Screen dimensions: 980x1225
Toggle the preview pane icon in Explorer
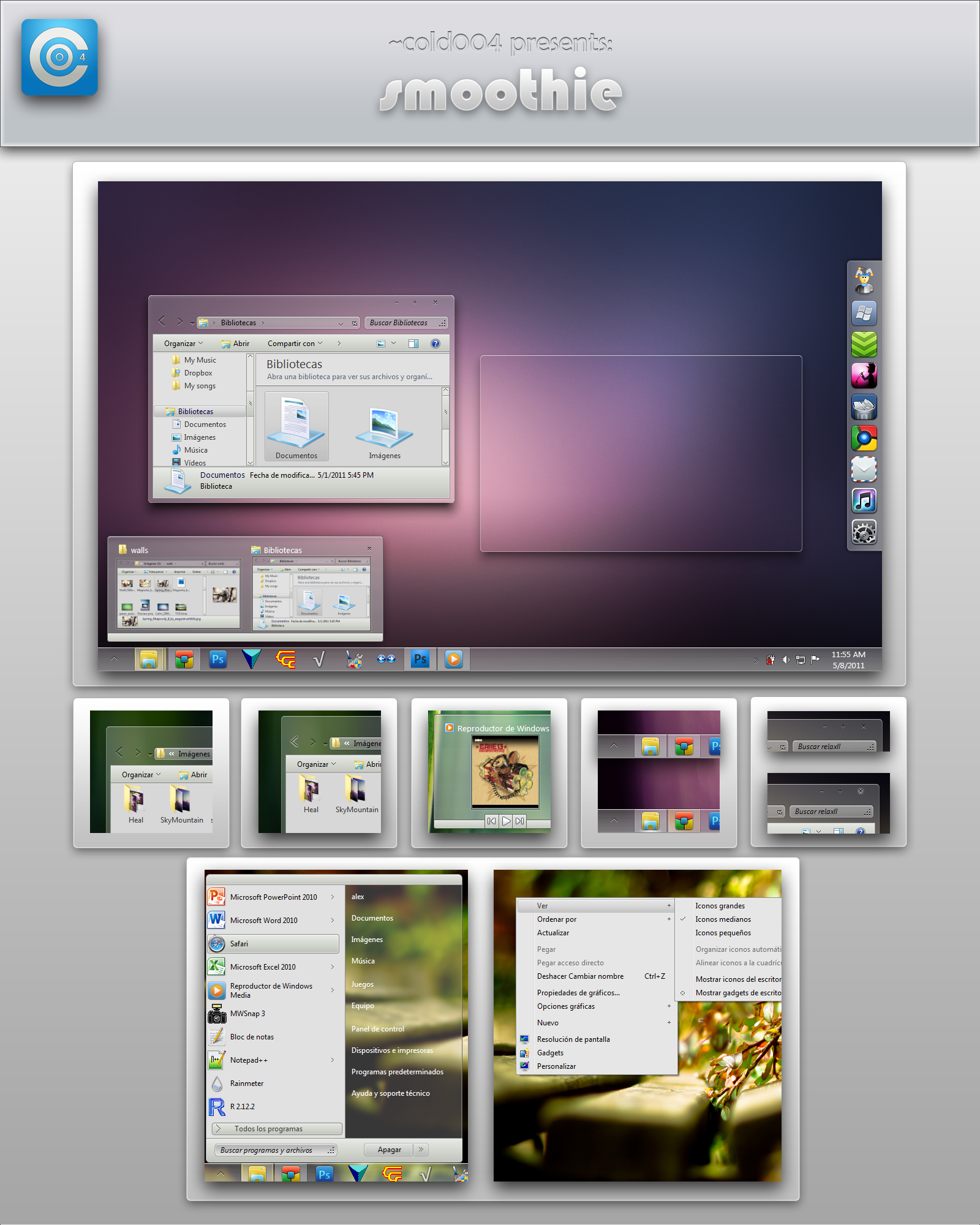pyautogui.click(x=413, y=344)
